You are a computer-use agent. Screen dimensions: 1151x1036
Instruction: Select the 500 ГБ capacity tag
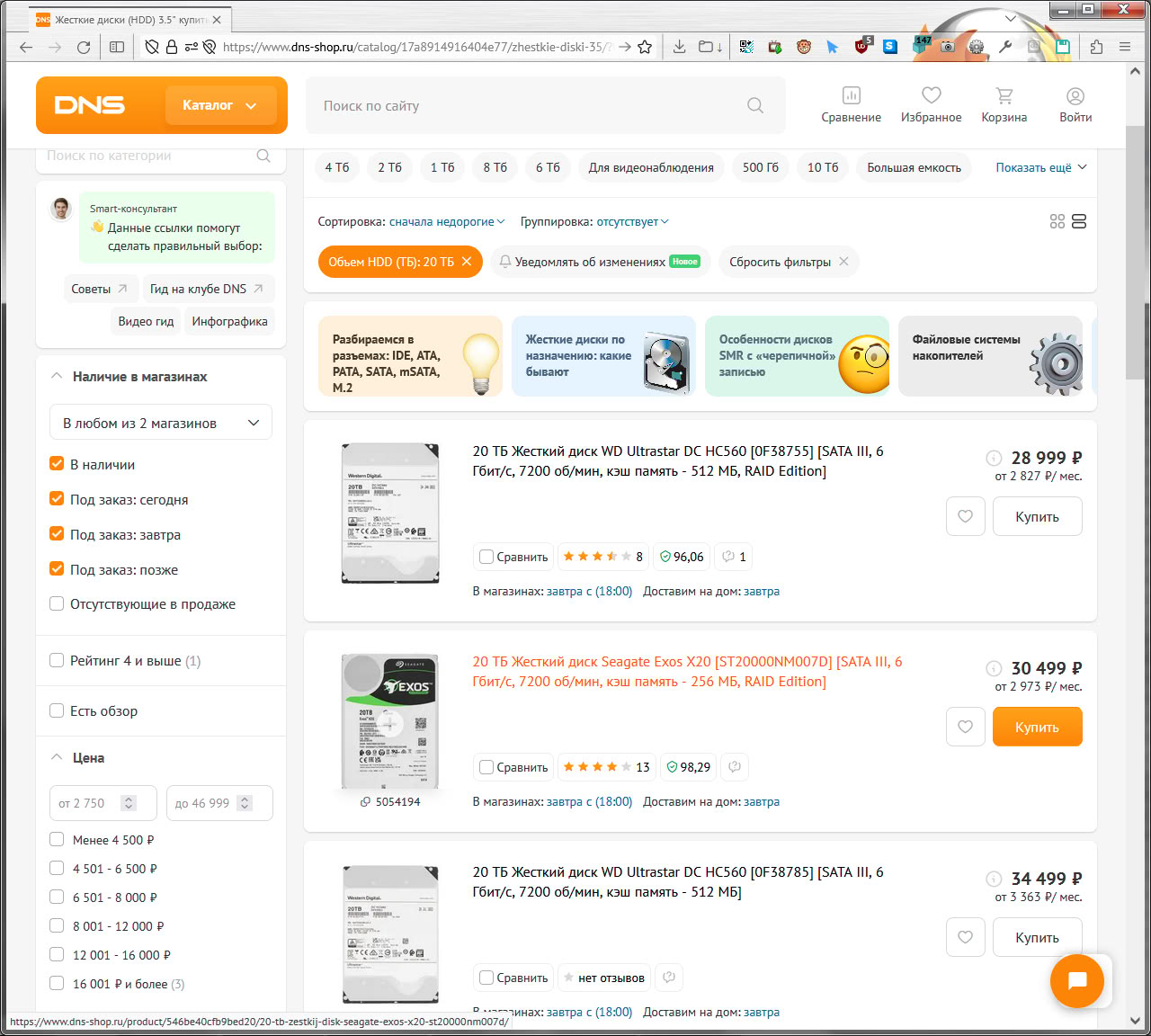tap(761, 167)
